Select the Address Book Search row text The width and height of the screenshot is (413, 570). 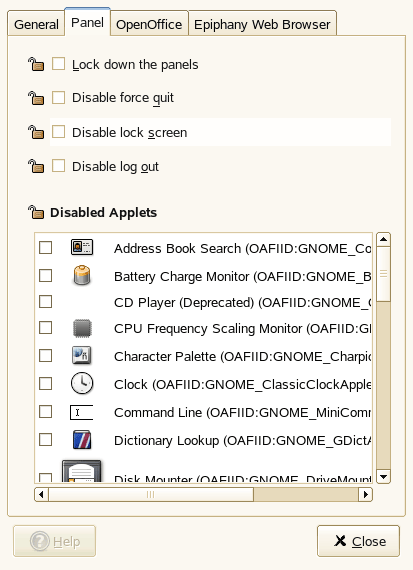(x=243, y=248)
